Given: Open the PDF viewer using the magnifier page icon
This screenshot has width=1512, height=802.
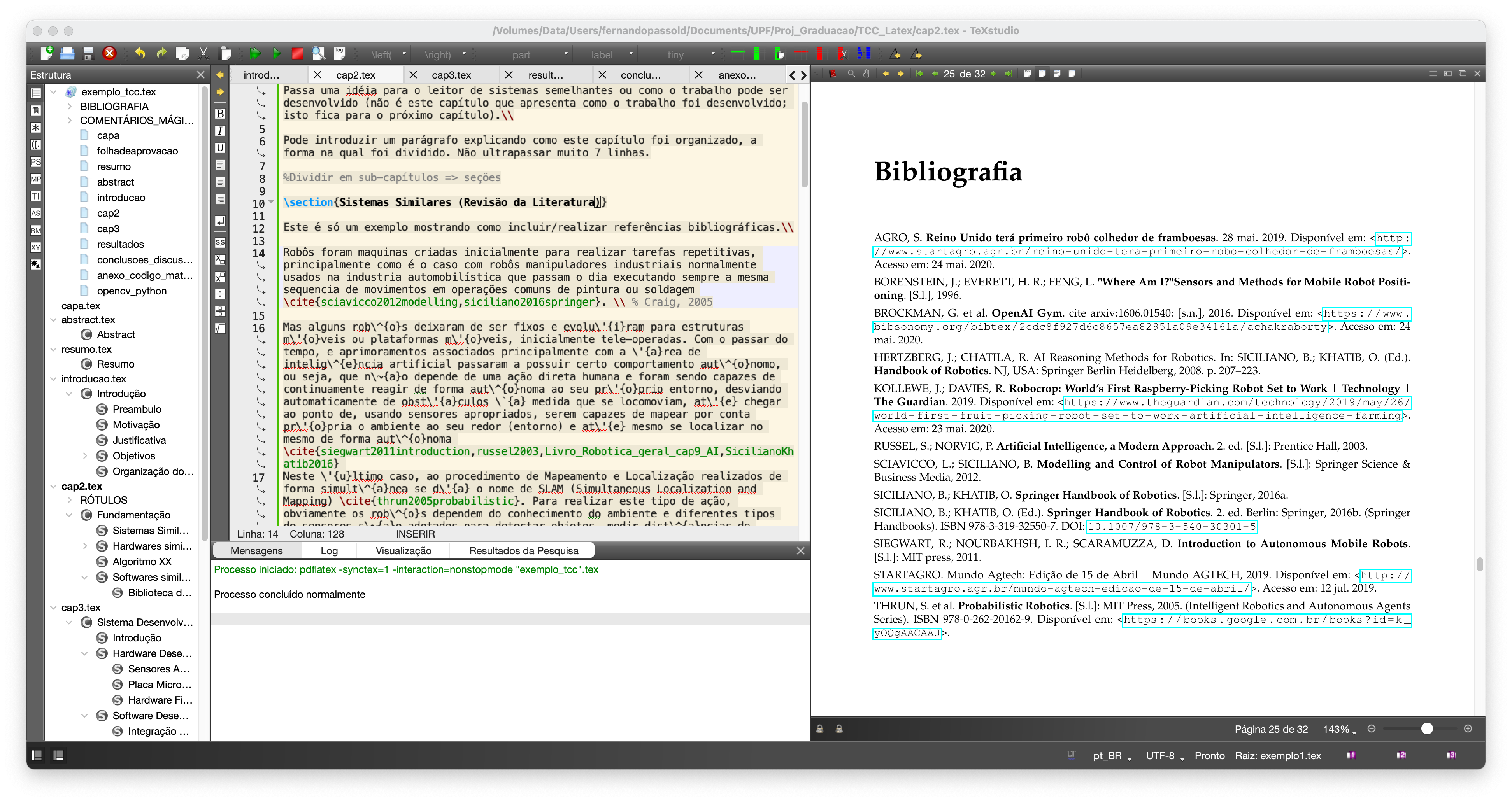Looking at the screenshot, I should point(318,53).
